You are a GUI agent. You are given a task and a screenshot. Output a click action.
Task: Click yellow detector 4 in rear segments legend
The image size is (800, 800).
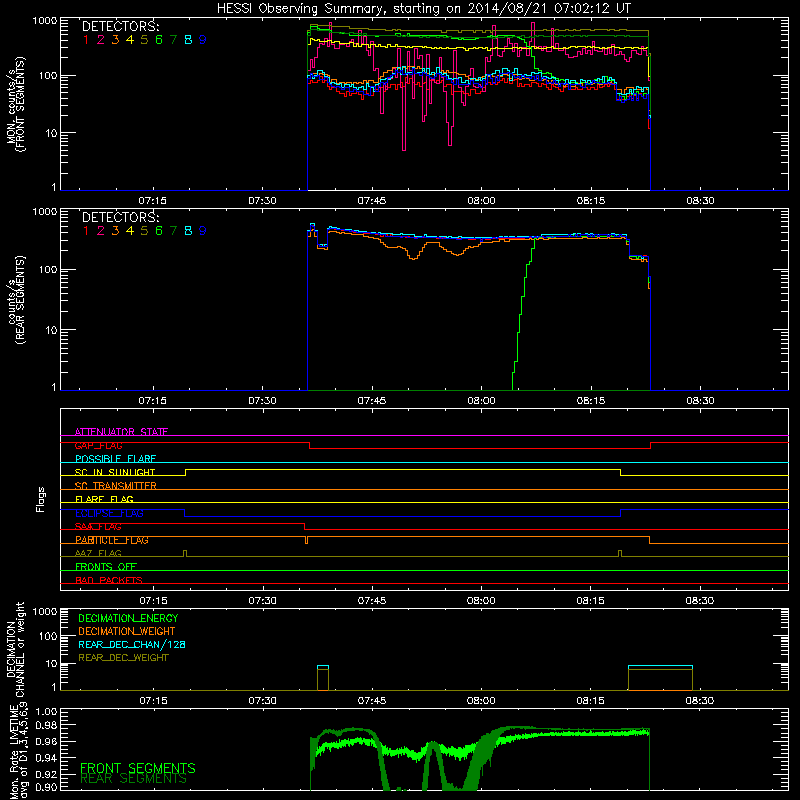[130, 231]
